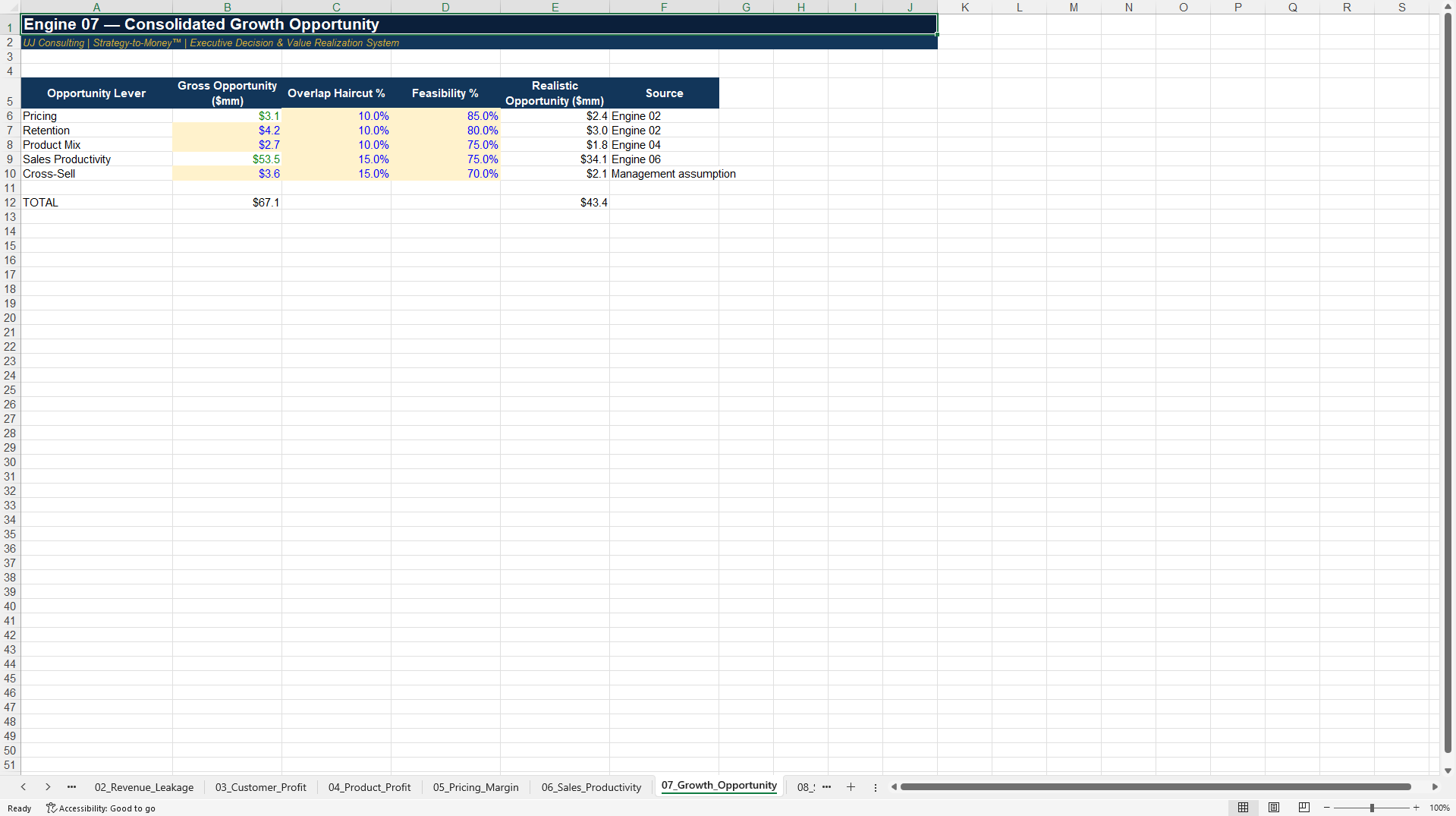
Task: Select Opportunity Lever header cell
Action: tap(96, 93)
